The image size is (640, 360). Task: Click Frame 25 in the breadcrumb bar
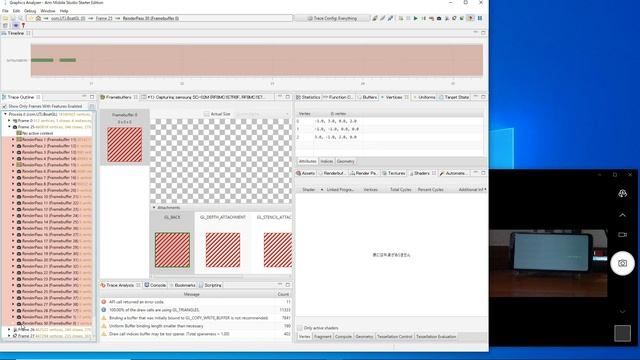click(x=104, y=18)
